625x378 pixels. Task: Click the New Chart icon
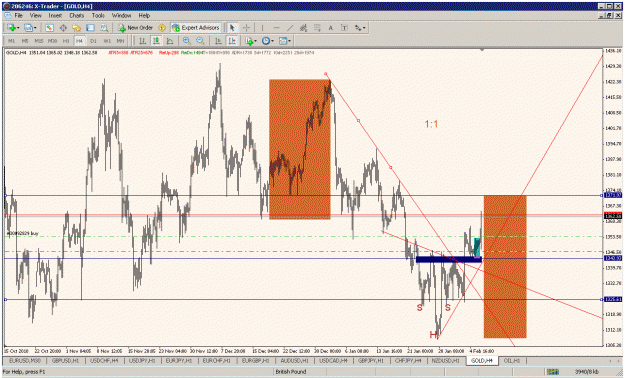[11, 28]
